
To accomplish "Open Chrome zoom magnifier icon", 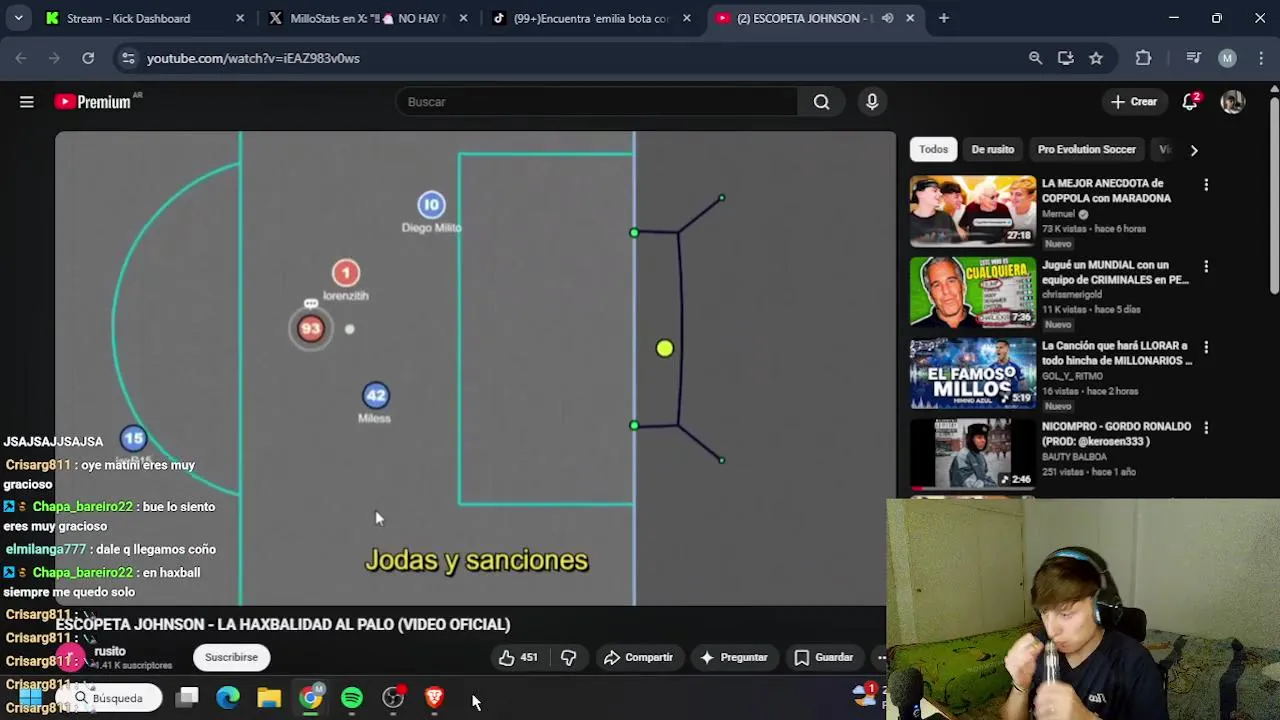I will pyautogui.click(x=1036, y=58).
